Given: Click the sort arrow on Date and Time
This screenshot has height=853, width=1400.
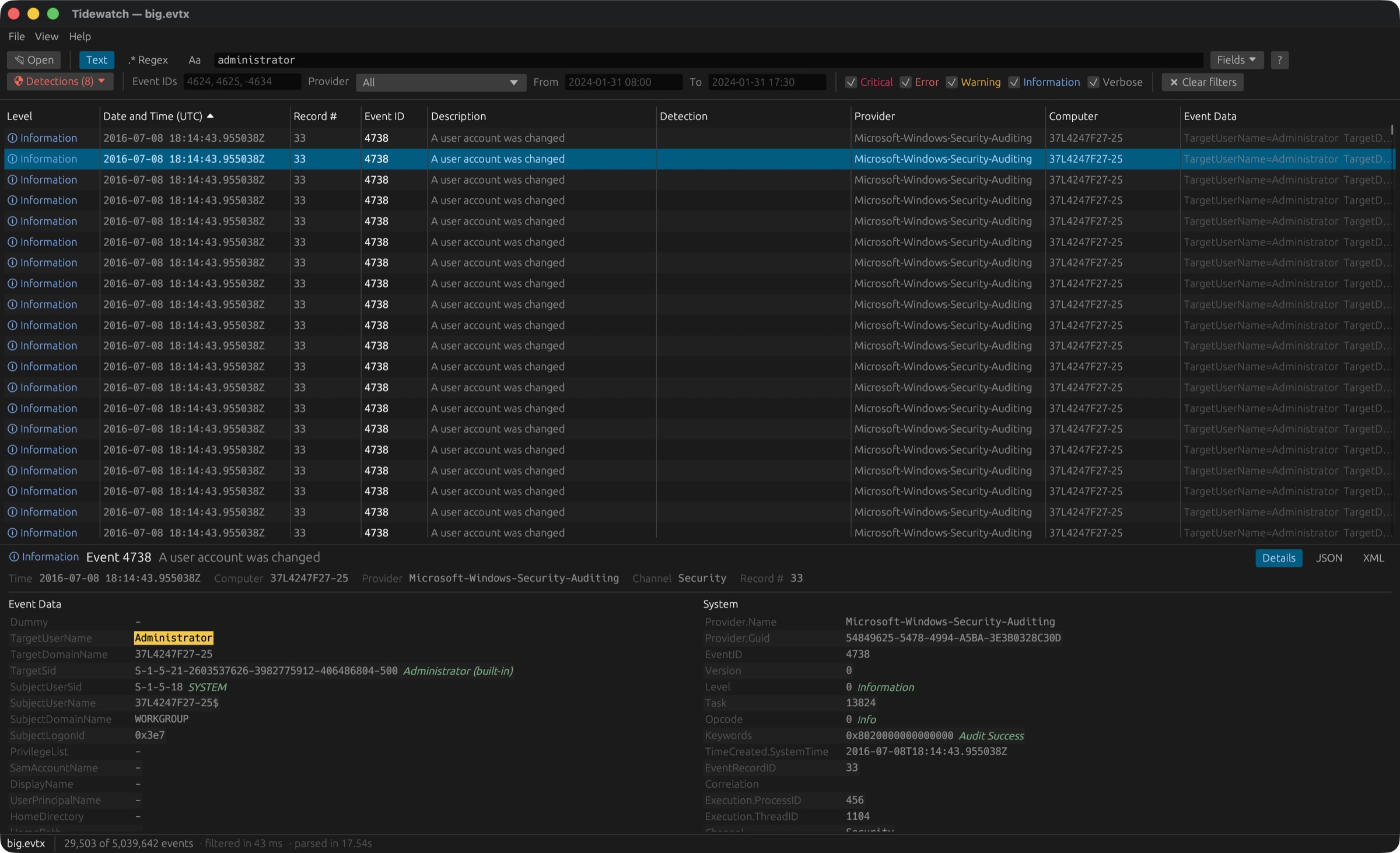Looking at the screenshot, I should 211,116.
